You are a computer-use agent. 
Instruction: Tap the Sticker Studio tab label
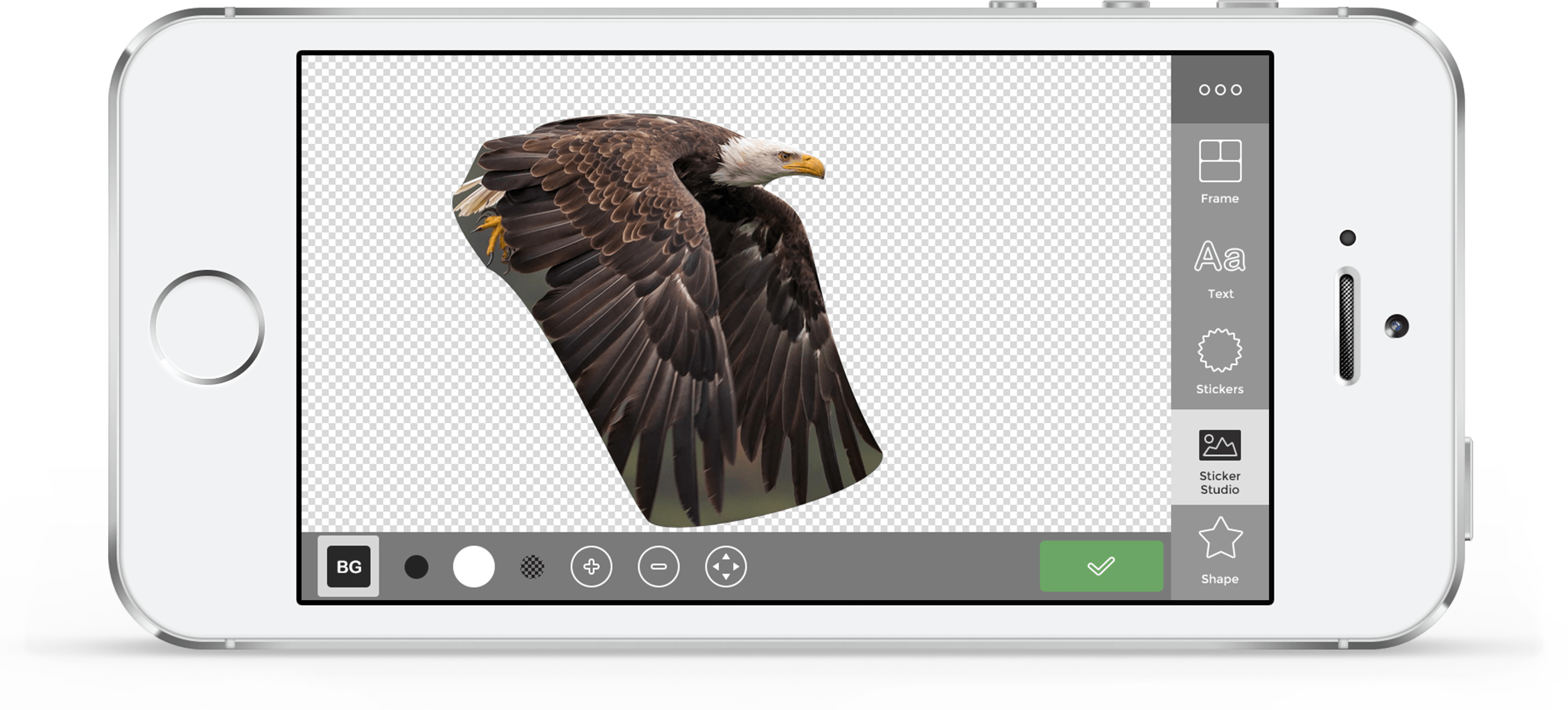pyautogui.click(x=1220, y=481)
